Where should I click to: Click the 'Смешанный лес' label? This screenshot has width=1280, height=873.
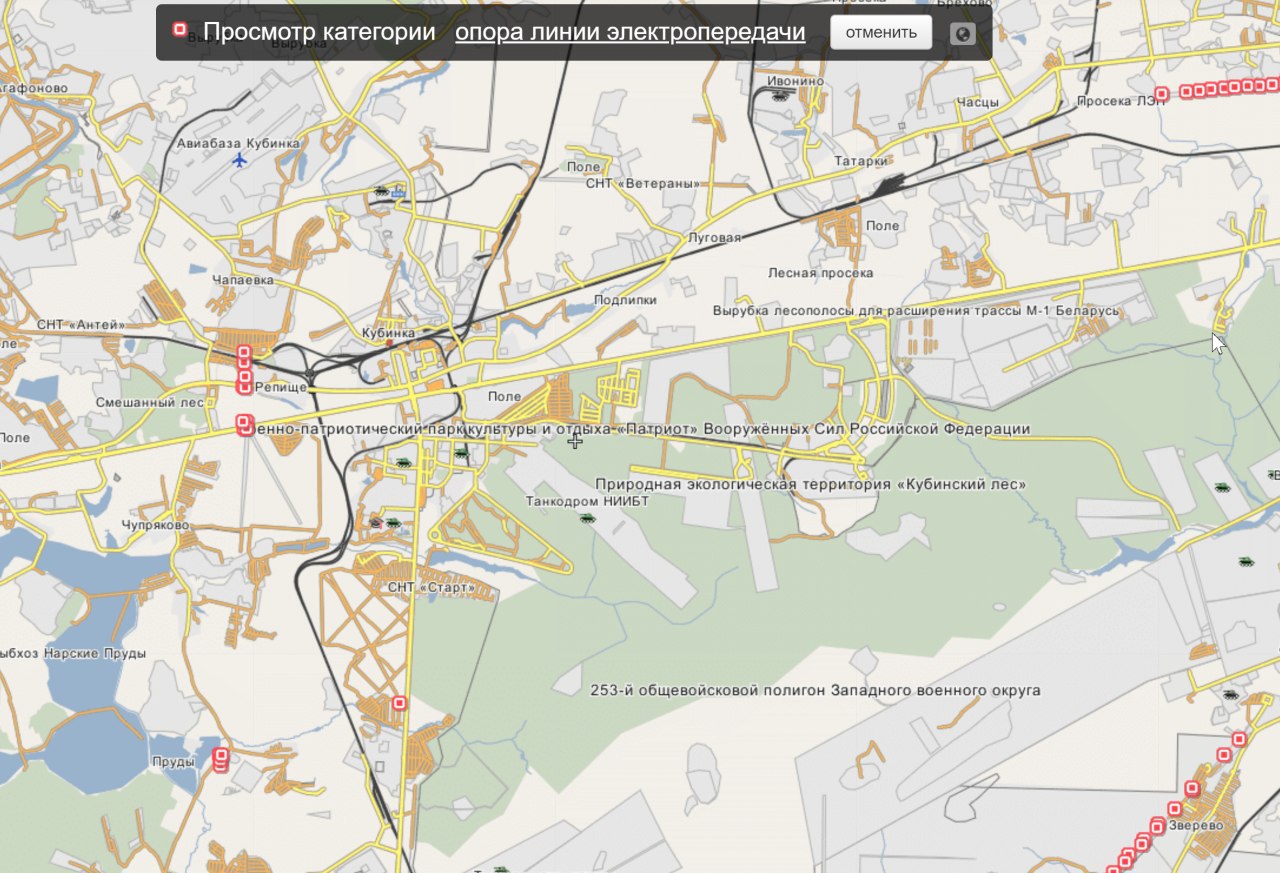point(149,402)
